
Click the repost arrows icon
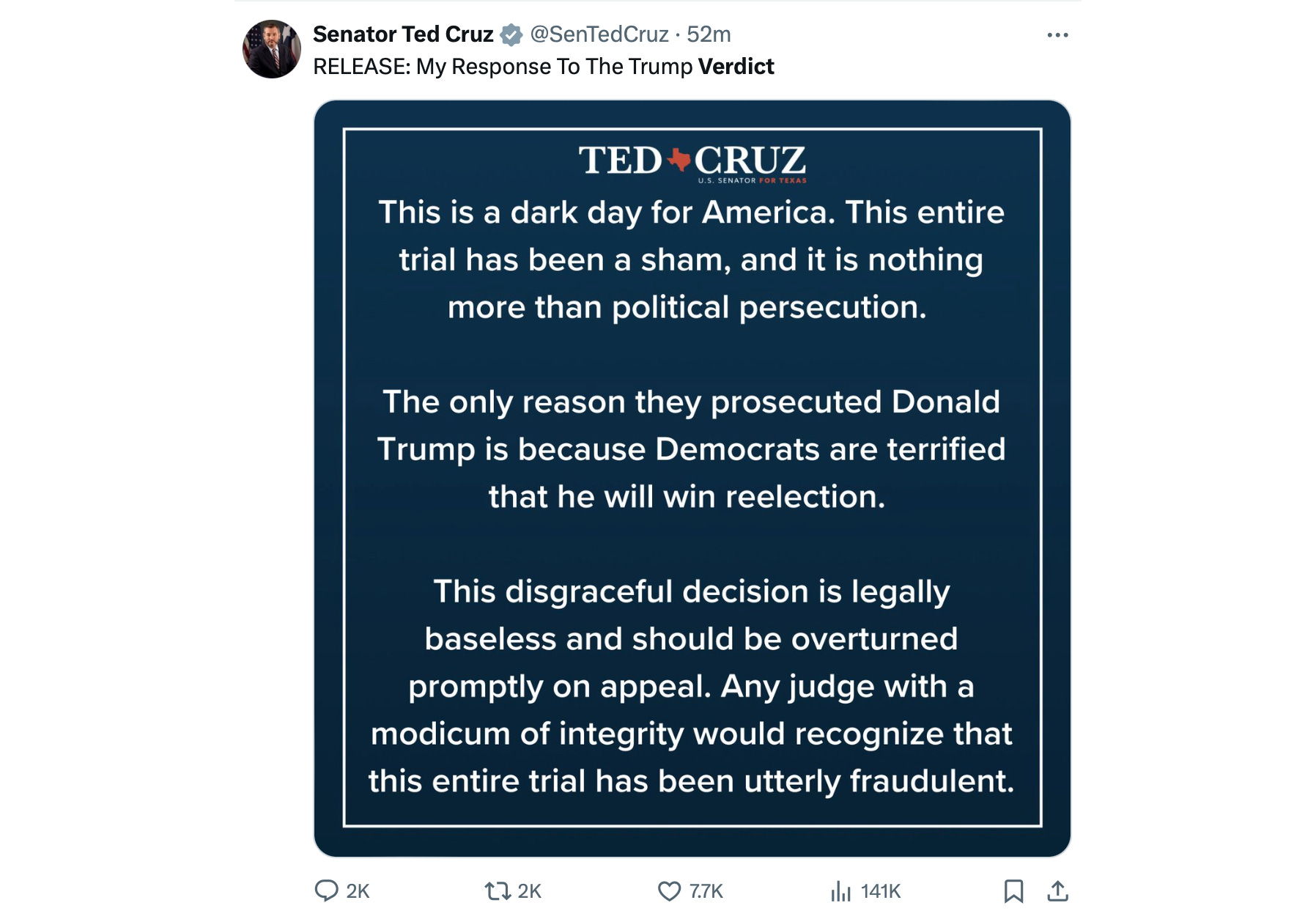(498, 890)
